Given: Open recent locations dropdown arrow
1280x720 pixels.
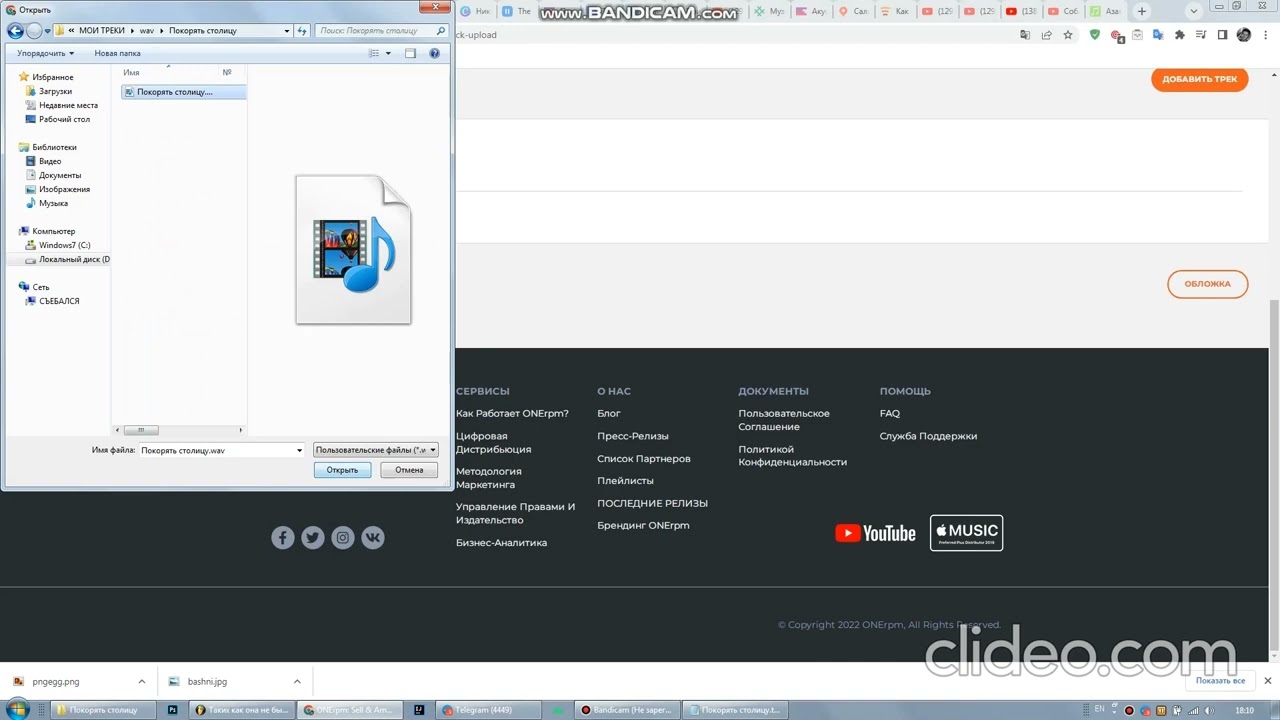Looking at the screenshot, I should coord(47,31).
